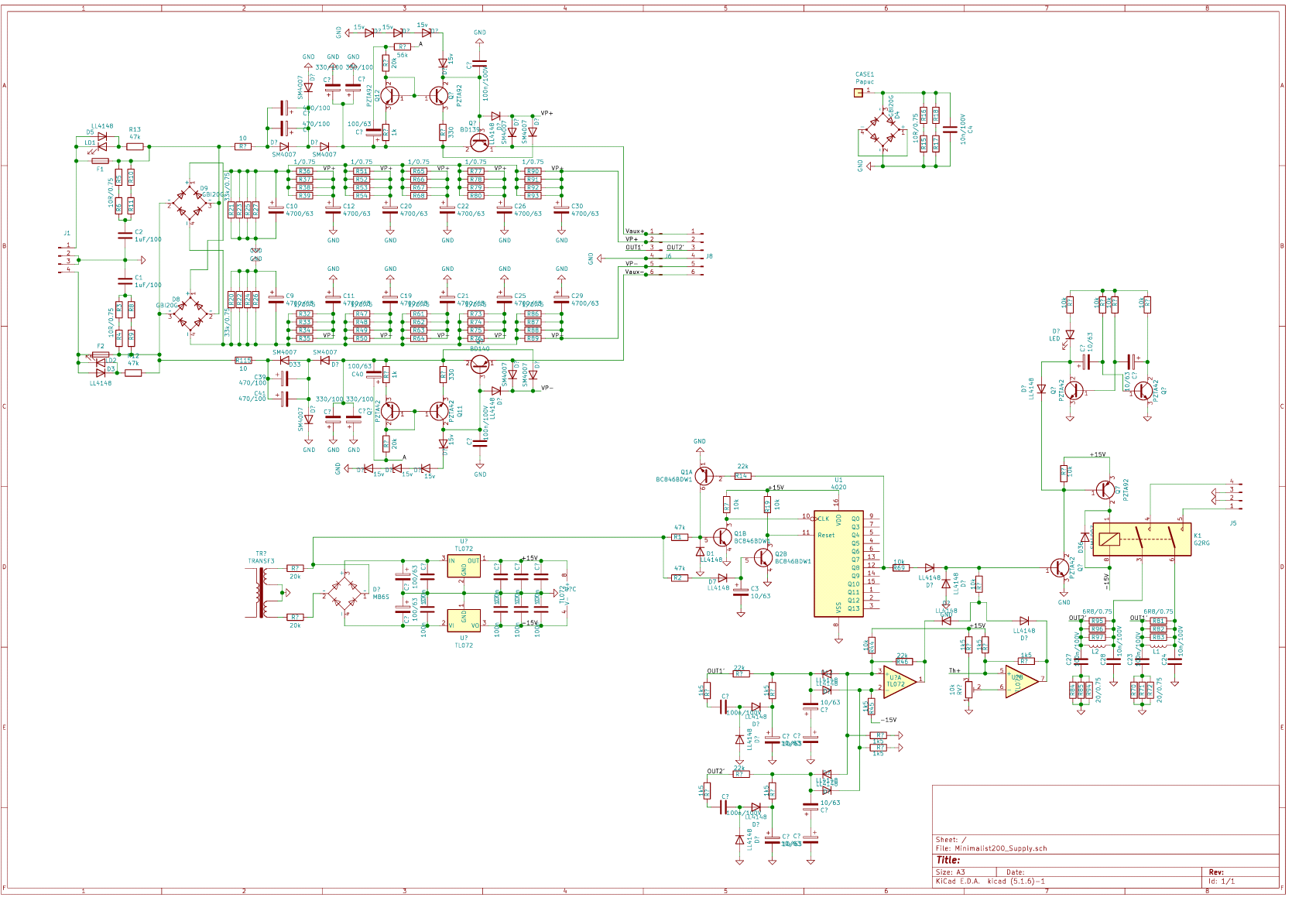The image size is (1316, 911).
Task: Select the U1 4020 counter IC body
Action: point(838,563)
